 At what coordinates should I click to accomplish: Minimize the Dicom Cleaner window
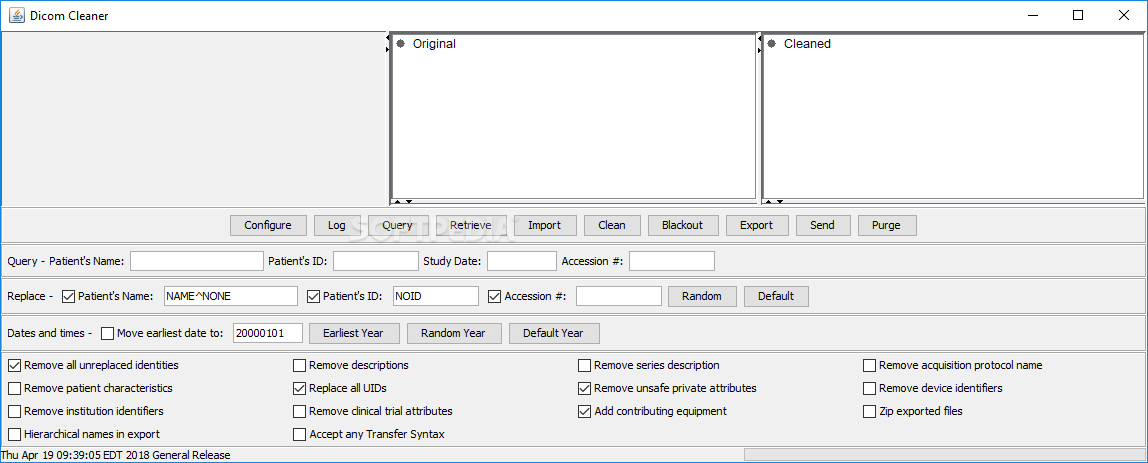coord(1033,15)
